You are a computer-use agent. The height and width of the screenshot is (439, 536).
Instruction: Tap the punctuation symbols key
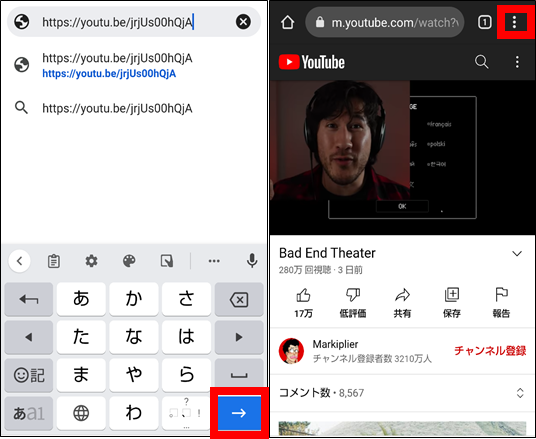186,413
